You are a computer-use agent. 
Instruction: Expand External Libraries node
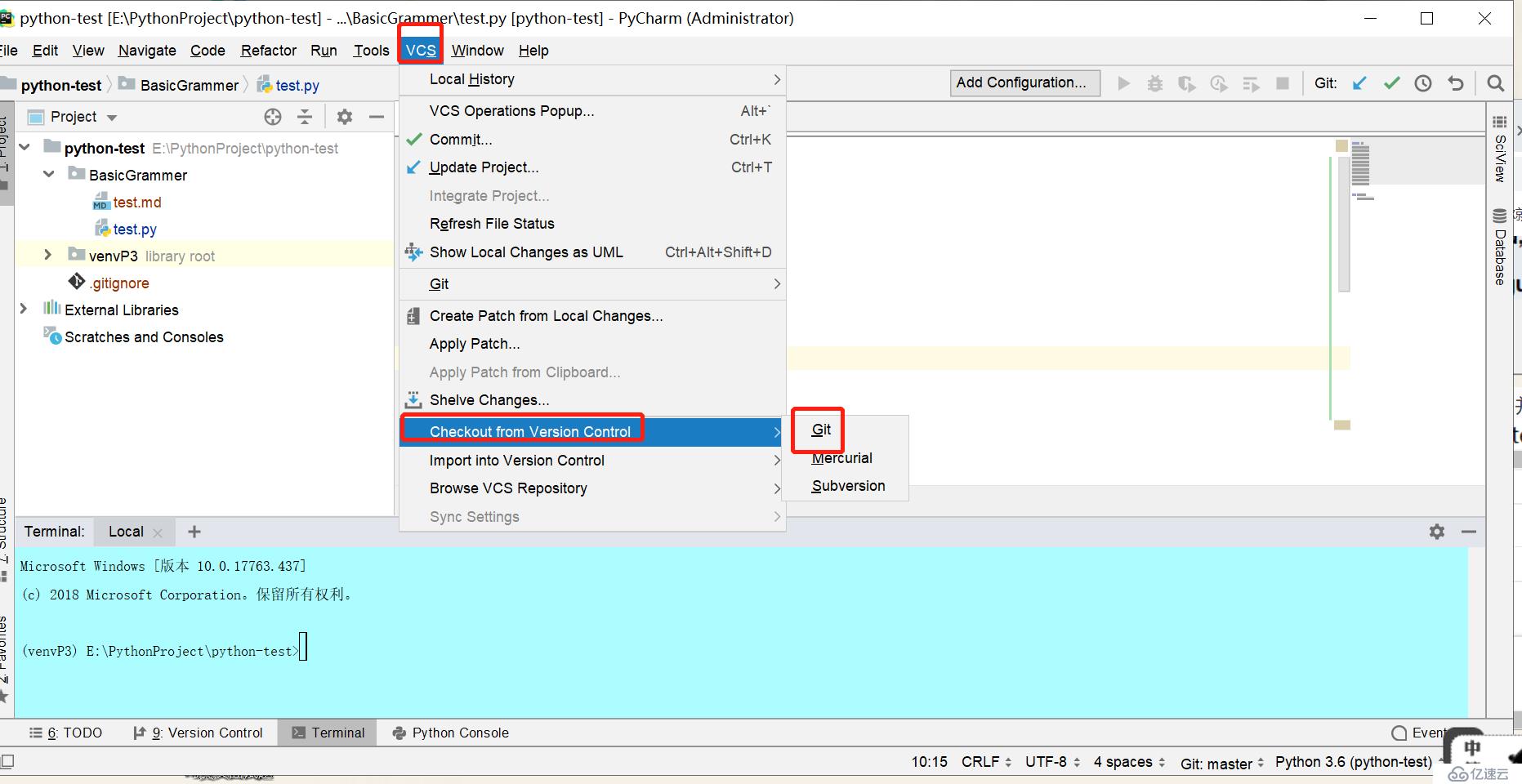(x=24, y=309)
